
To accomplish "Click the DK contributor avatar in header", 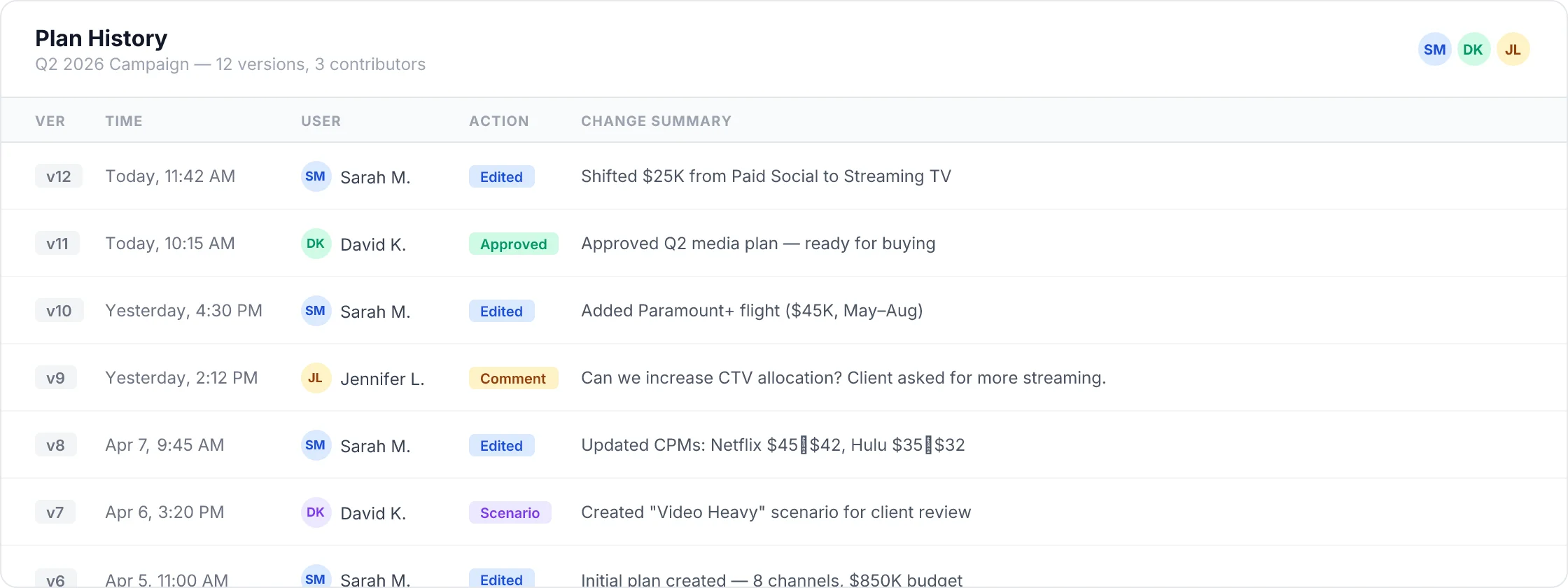I will click(x=1473, y=50).
